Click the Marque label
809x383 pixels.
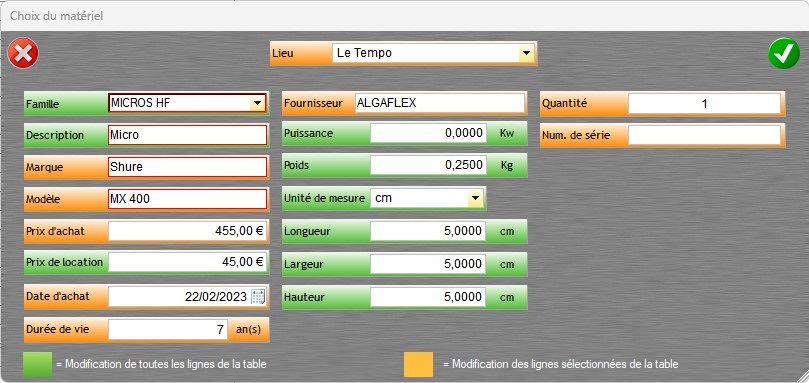[44, 167]
